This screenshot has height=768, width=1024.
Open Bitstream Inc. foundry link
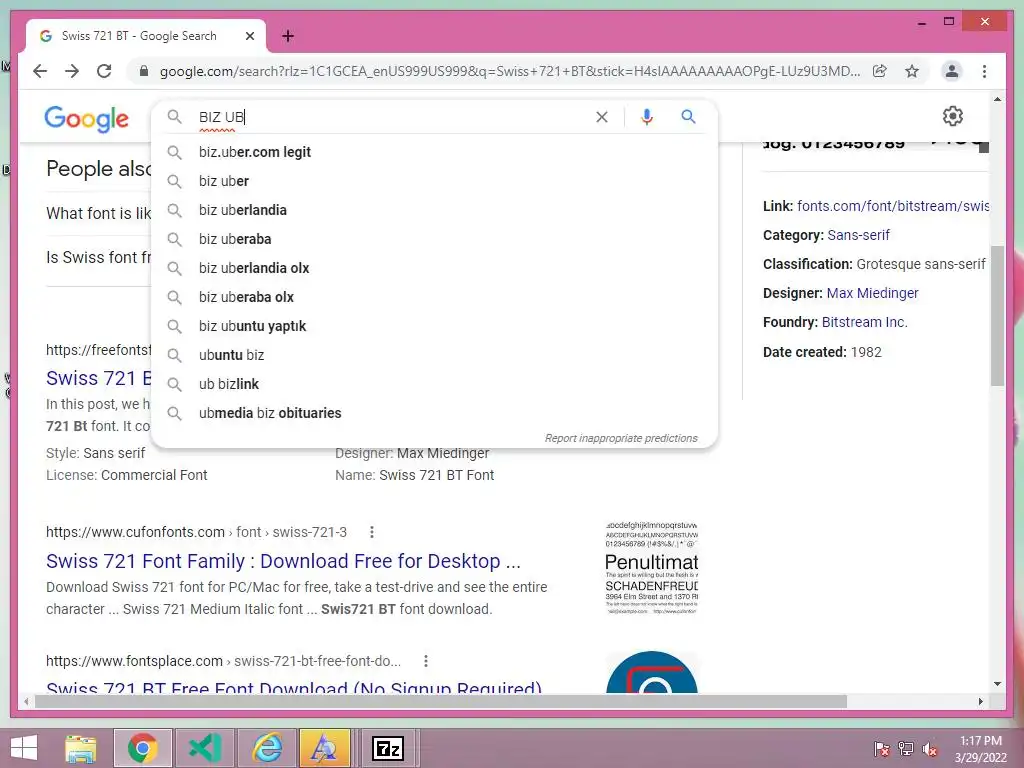coord(865,323)
